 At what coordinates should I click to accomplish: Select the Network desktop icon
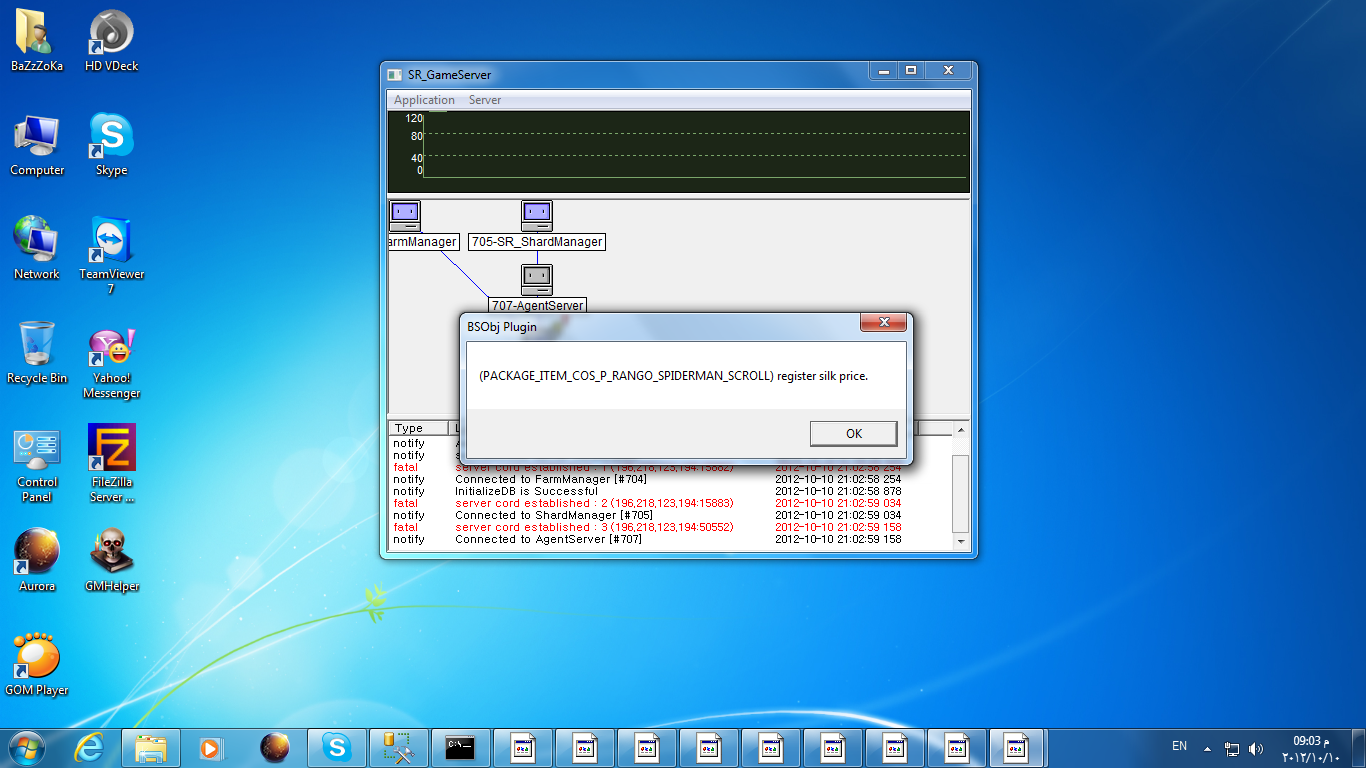tap(37, 248)
